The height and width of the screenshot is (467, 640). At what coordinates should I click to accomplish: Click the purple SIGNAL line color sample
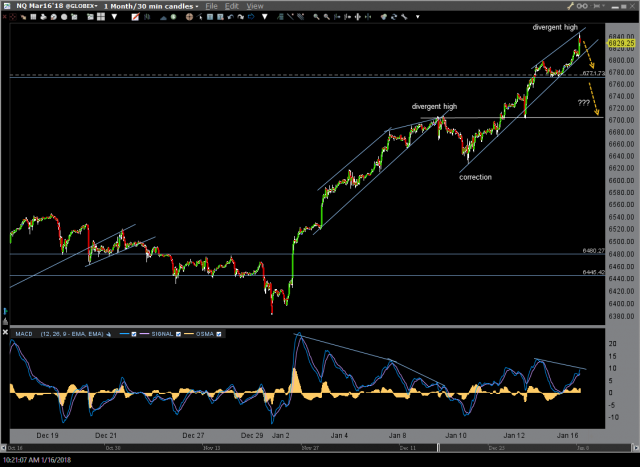pos(144,334)
